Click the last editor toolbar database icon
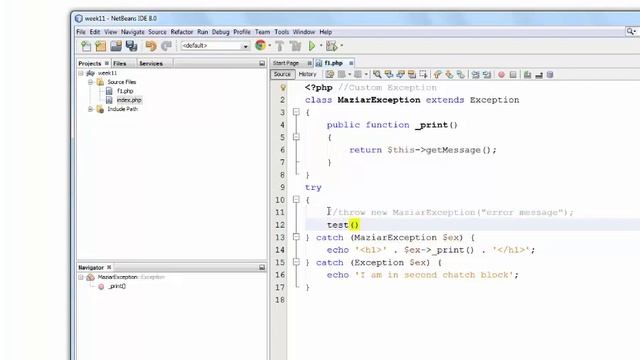This screenshot has width=640, height=360. tap(550, 74)
